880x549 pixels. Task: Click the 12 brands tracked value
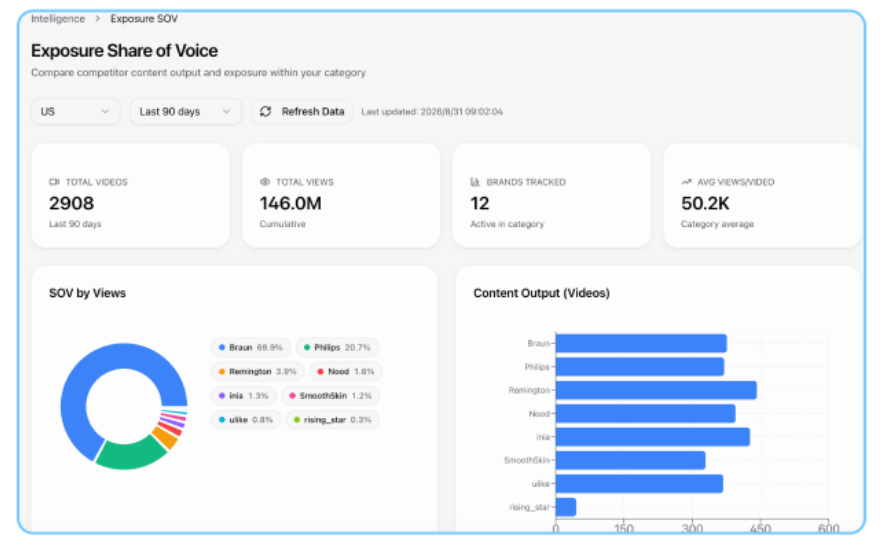[x=480, y=203]
